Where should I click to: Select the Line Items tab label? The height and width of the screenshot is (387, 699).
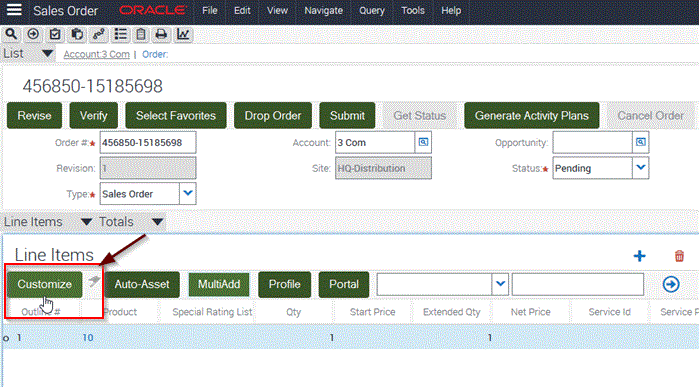click(33, 222)
